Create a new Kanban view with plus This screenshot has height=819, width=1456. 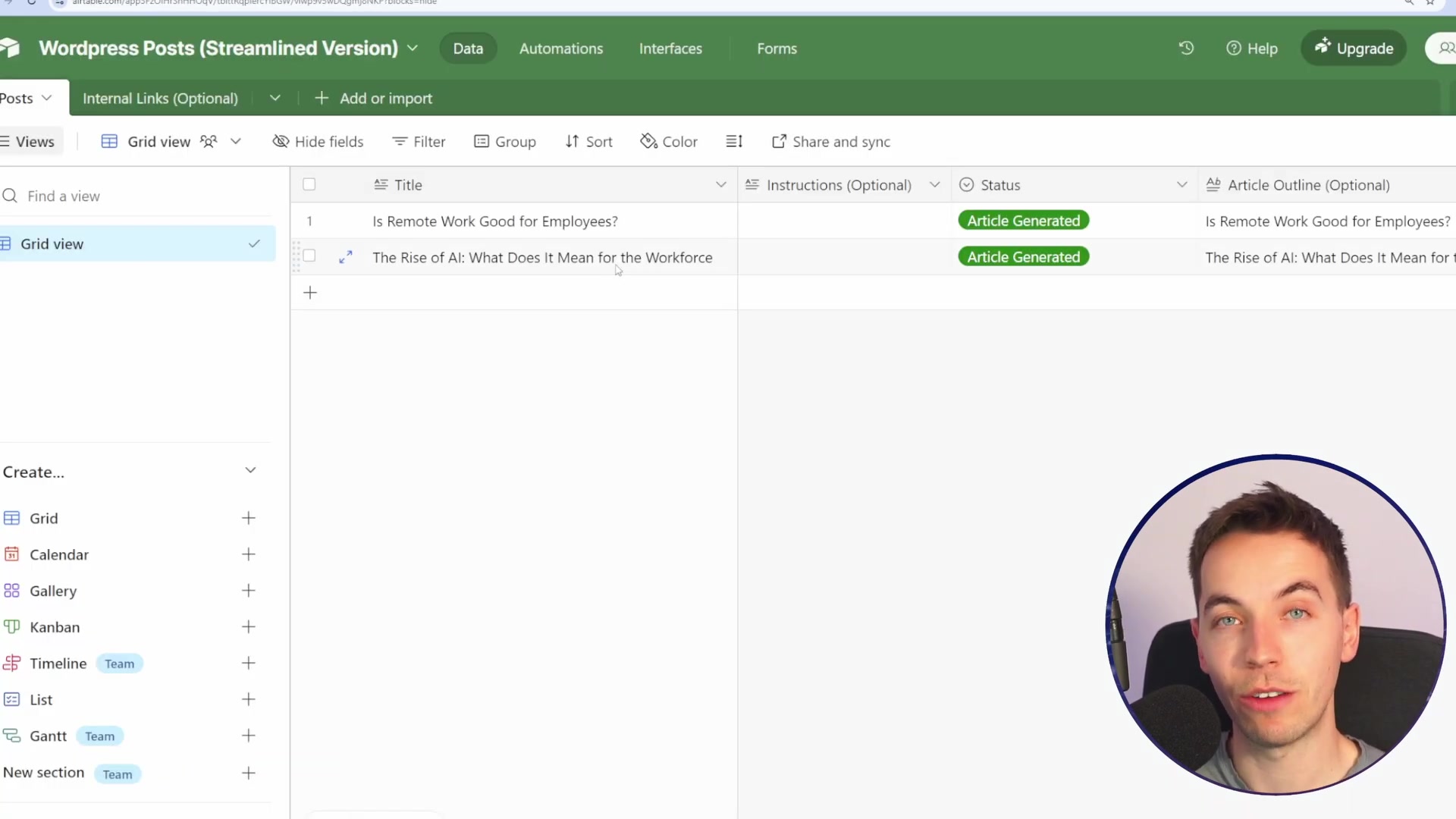(249, 627)
